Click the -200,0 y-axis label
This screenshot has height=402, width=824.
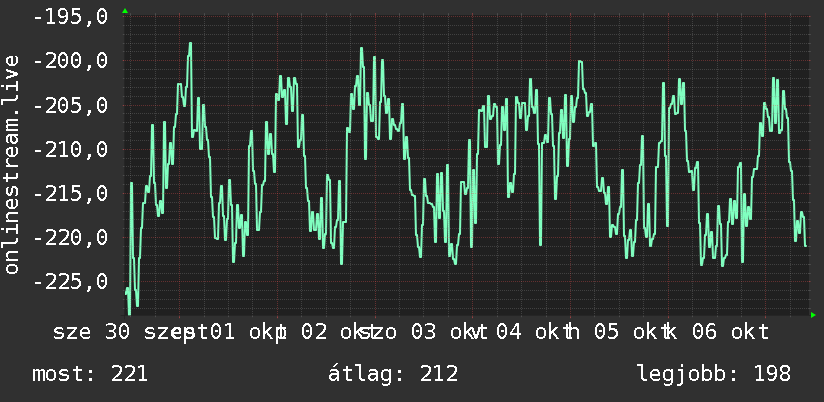[70, 61]
